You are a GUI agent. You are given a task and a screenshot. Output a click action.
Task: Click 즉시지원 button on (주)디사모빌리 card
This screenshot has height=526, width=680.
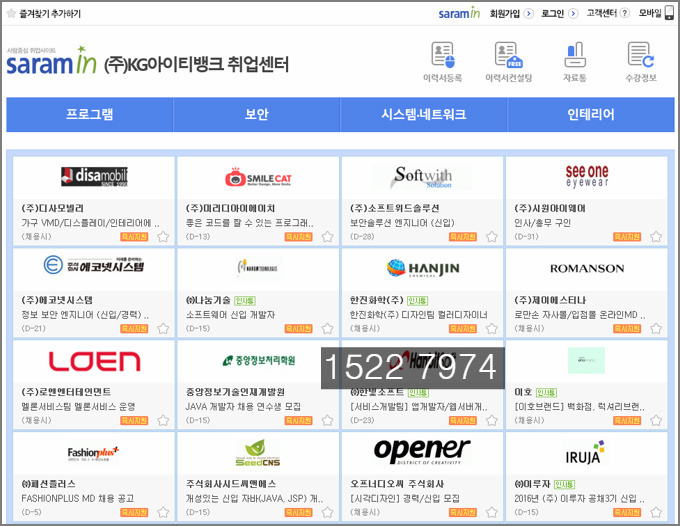pyautogui.click(x=134, y=237)
